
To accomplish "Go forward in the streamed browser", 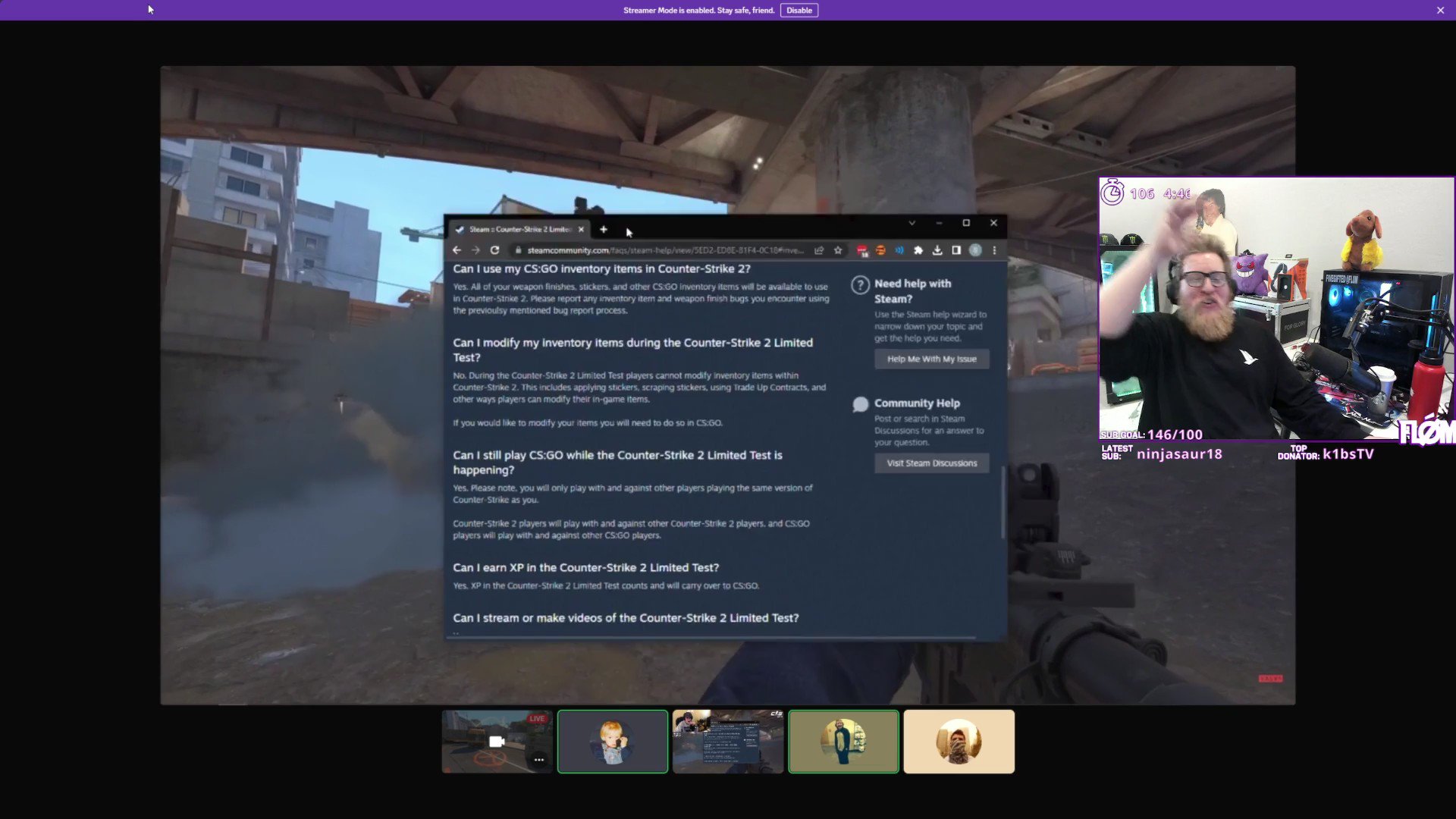I will click(475, 250).
